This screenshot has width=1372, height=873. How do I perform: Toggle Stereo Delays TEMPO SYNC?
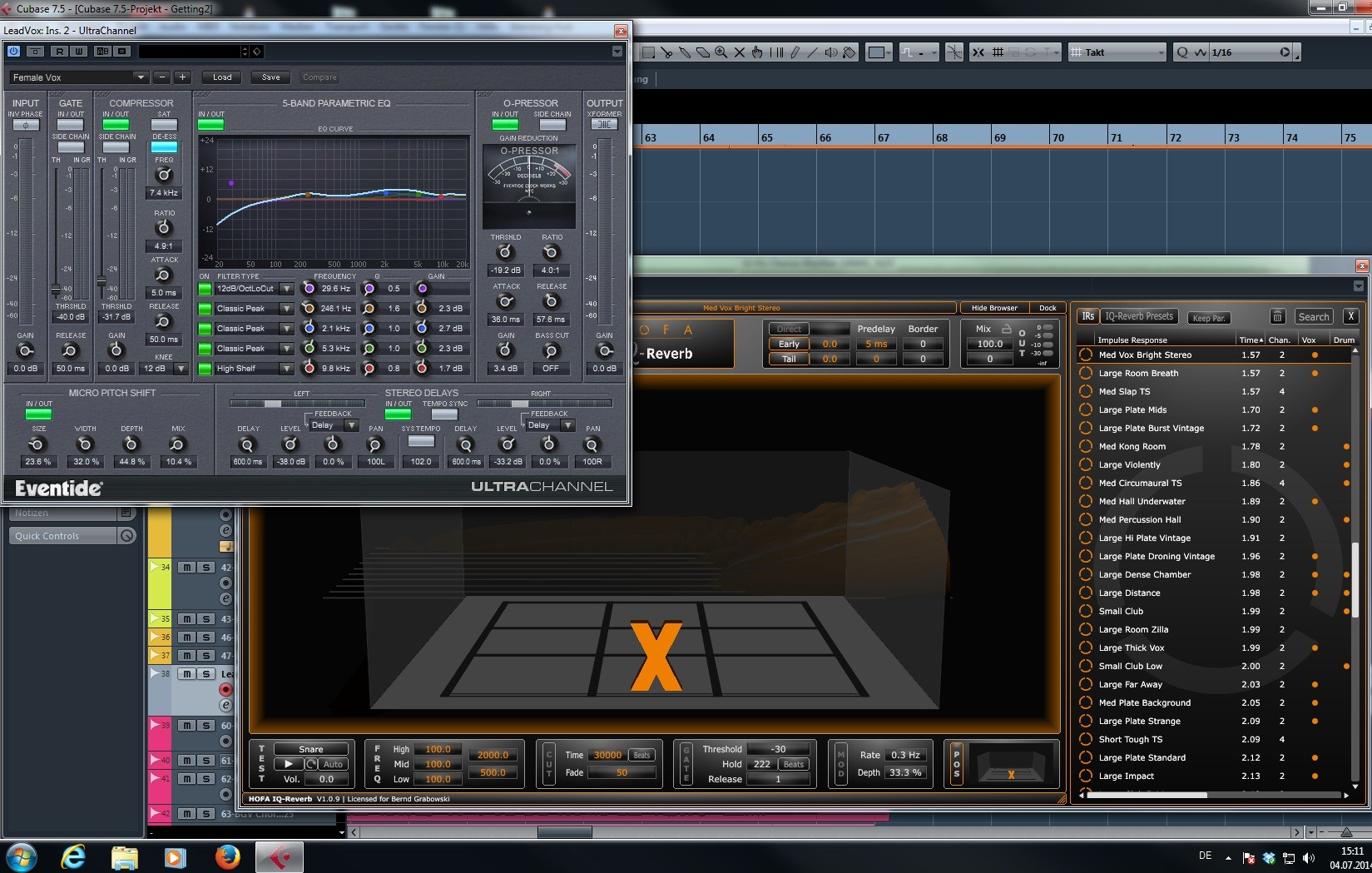[x=444, y=414]
